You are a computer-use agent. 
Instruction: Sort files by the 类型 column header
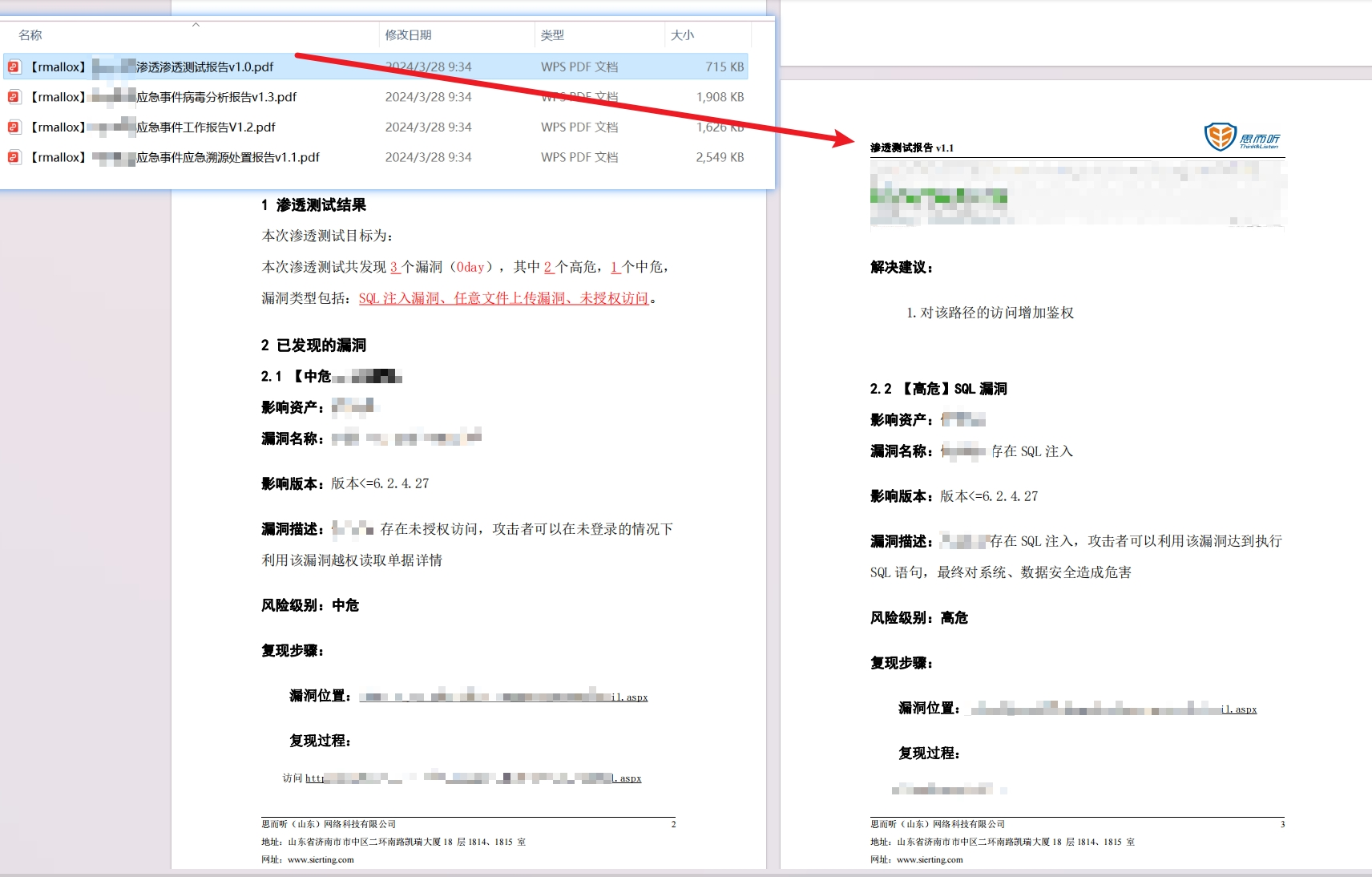click(x=552, y=35)
